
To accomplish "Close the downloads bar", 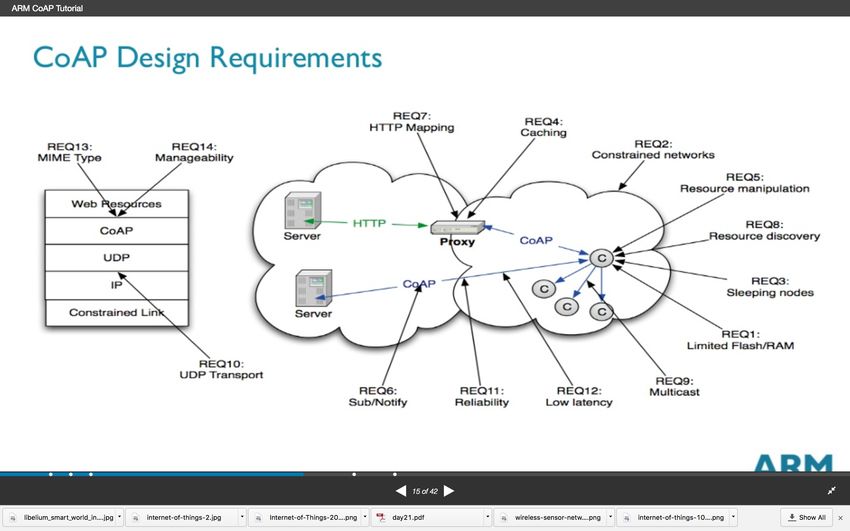I will point(841,518).
